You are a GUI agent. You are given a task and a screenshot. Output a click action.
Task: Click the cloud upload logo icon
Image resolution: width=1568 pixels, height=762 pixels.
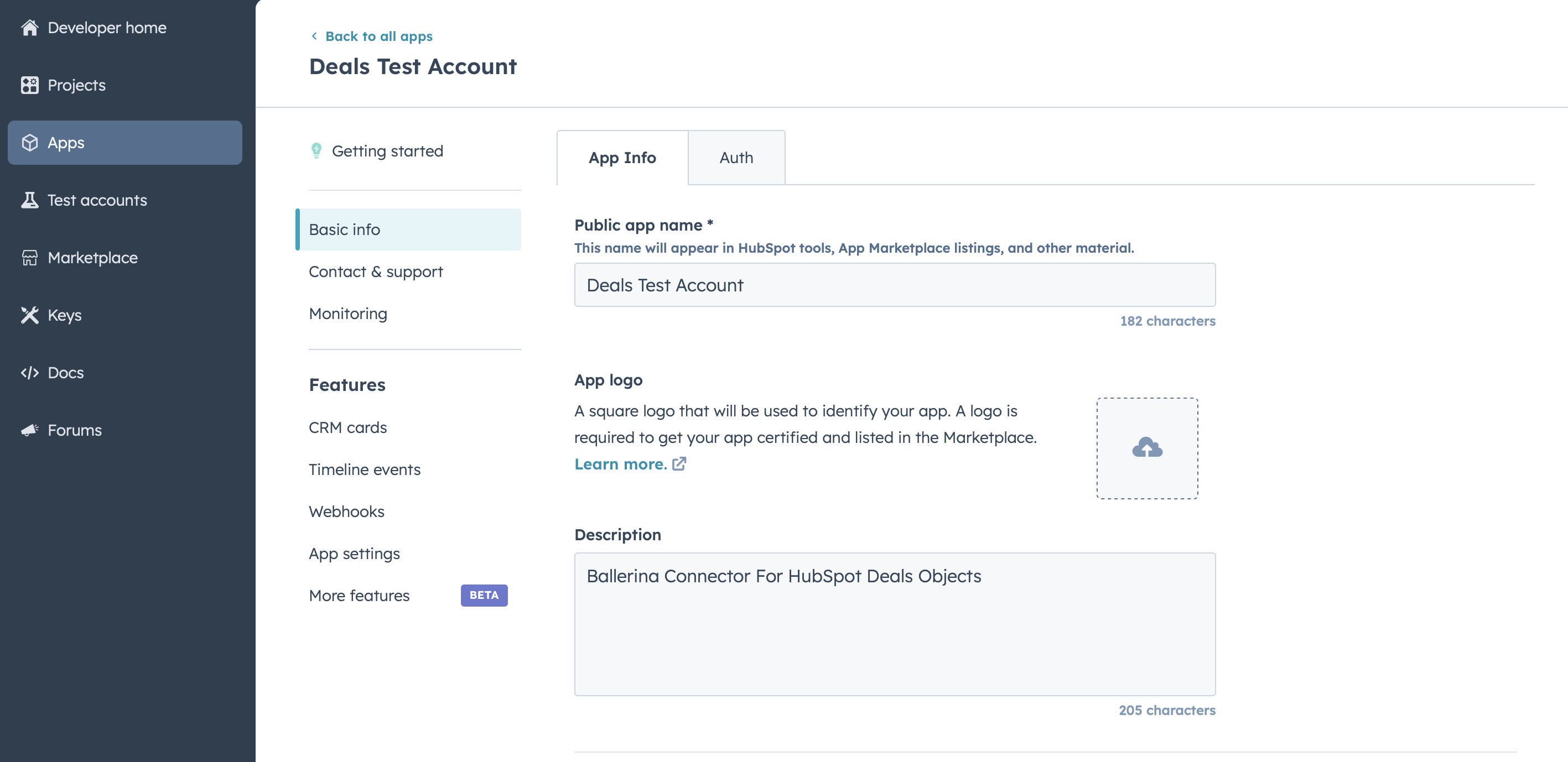click(1147, 448)
